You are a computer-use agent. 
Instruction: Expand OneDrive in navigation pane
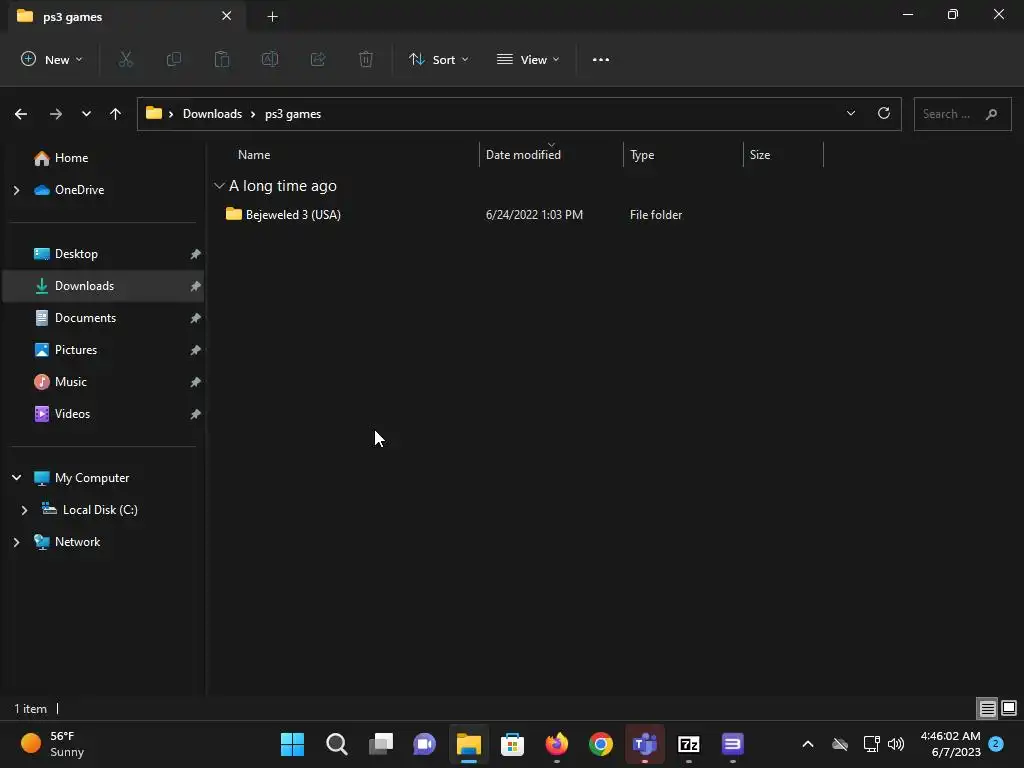16,190
